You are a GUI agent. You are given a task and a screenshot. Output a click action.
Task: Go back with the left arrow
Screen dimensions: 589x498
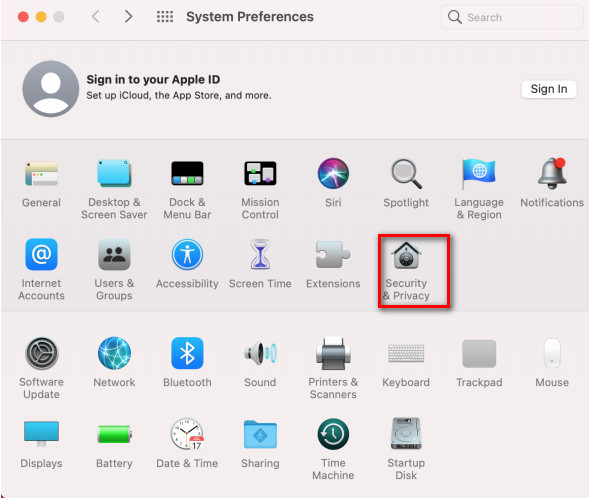pos(96,17)
